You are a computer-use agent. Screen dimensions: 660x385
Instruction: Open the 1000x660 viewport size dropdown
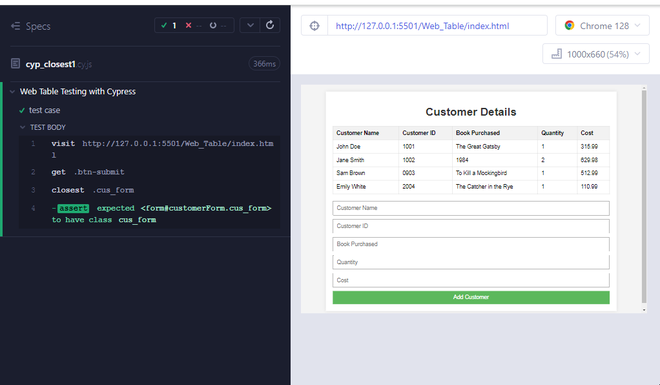[596, 54]
